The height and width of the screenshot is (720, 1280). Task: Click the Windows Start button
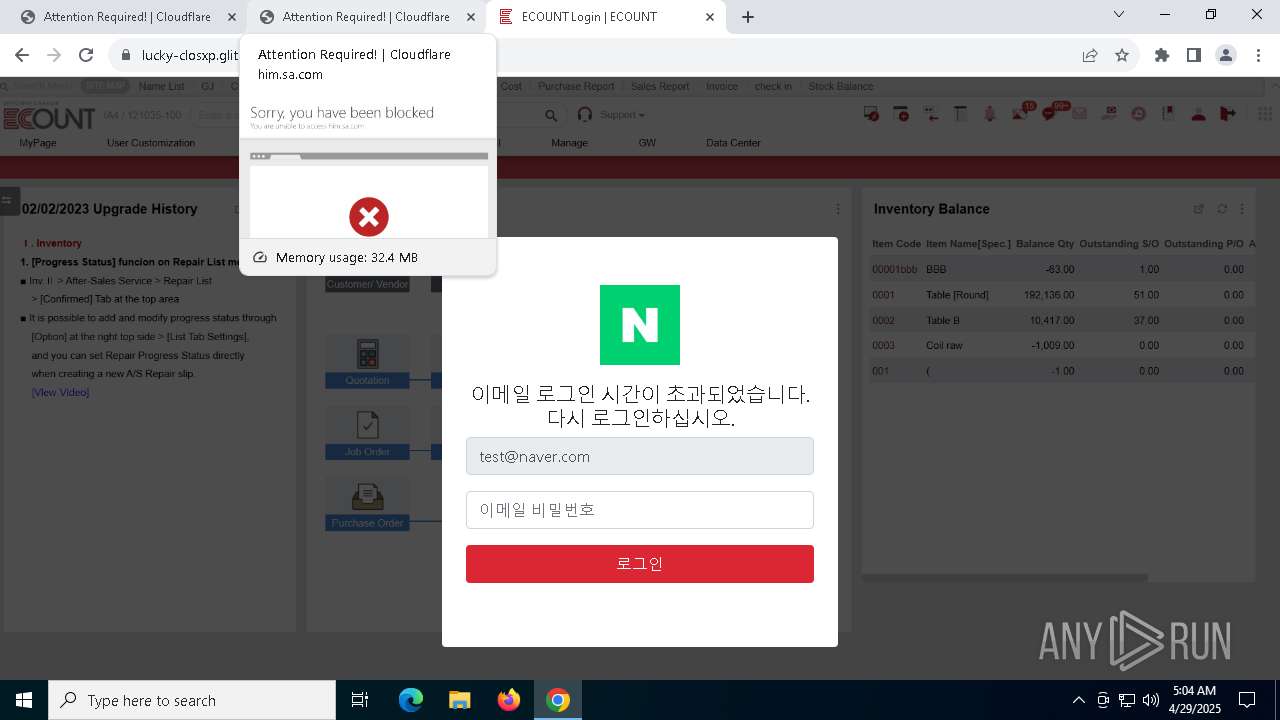(x=24, y=700)
